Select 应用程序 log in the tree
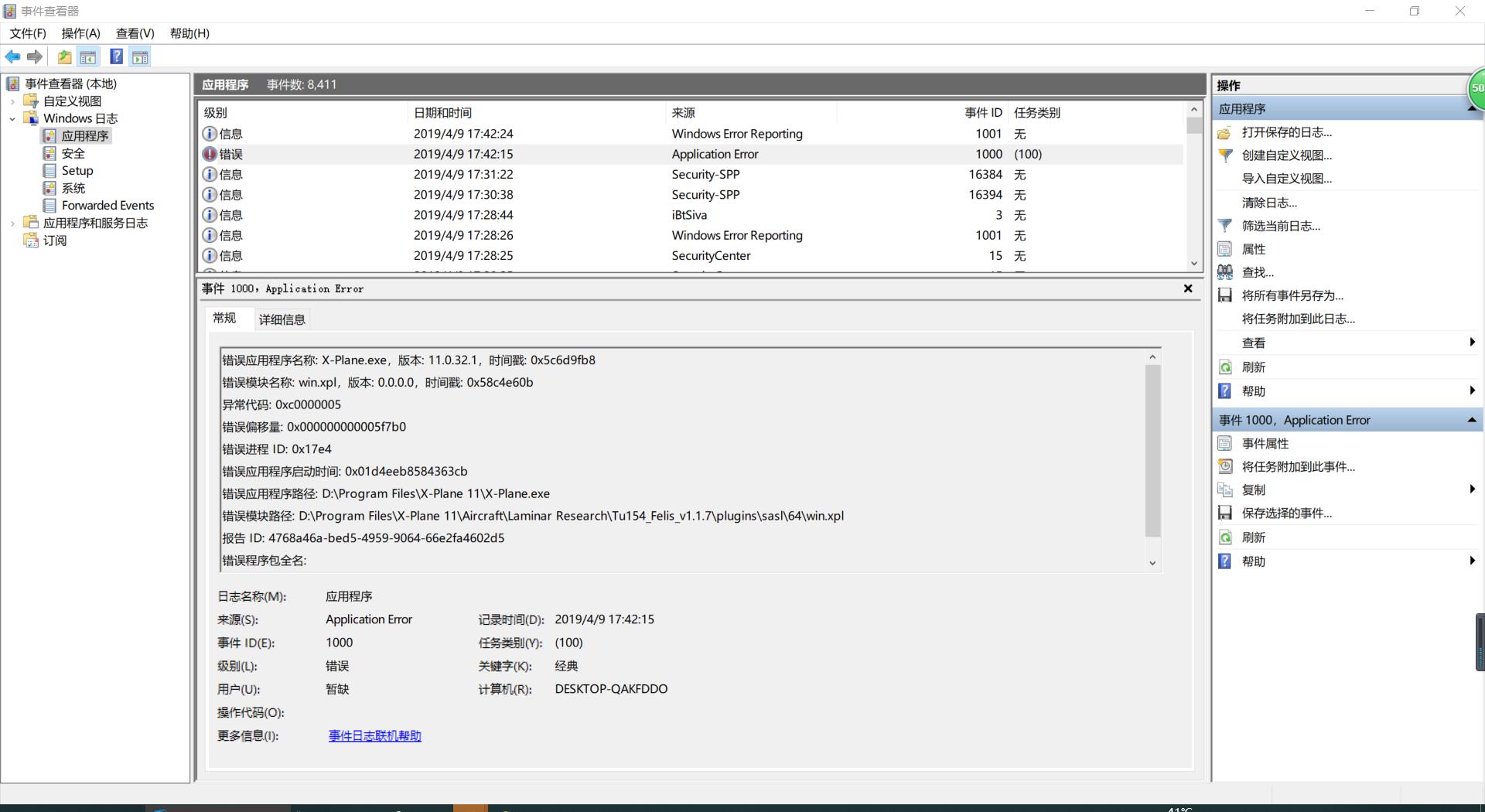 pos(85,135)
